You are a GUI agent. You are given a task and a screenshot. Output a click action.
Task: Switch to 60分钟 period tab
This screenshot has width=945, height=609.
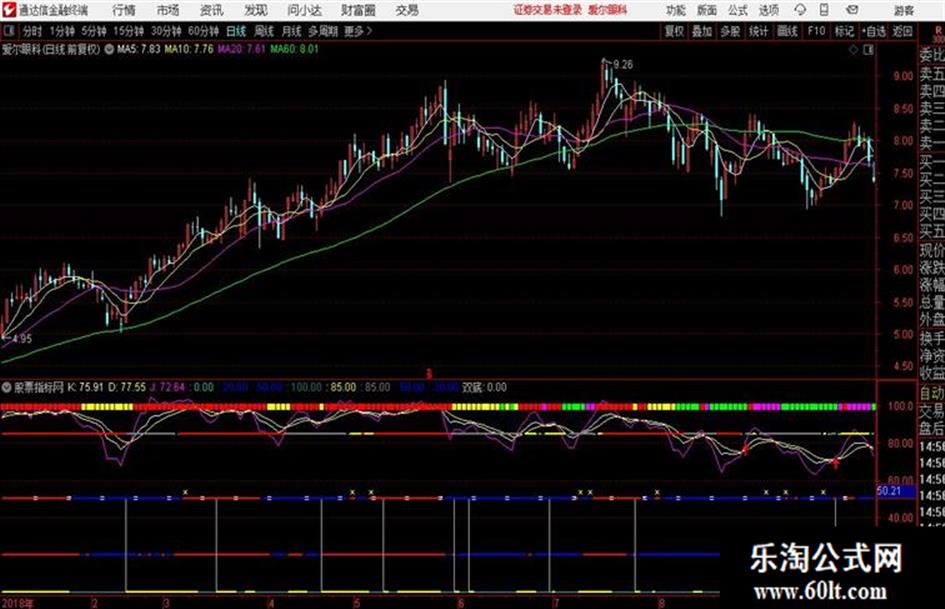[x=203, y=31]
